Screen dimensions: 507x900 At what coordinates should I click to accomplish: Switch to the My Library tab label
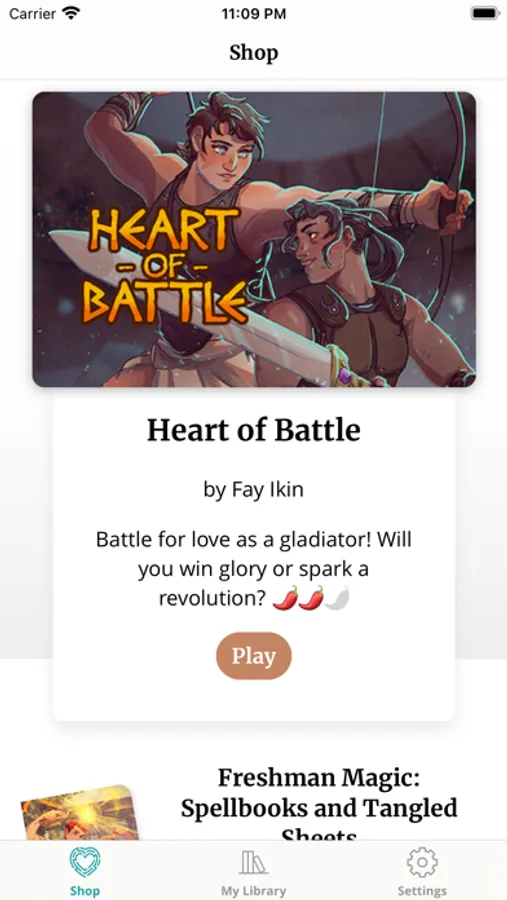coord(253,891)
